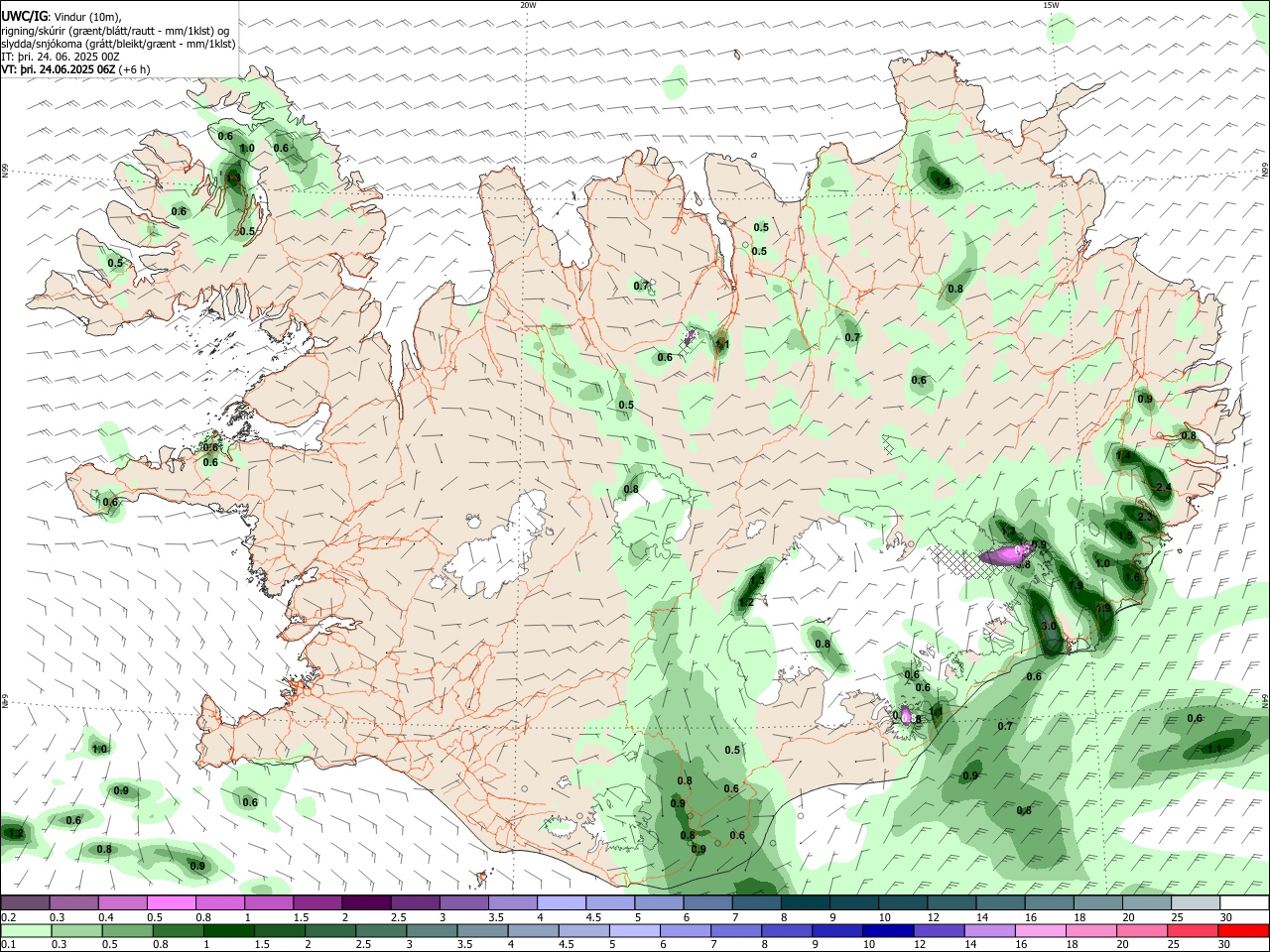Viewport: 1270px width, 952px height.
Task: Click the upper legend teal swatch at 8
Action: (805, 902)
